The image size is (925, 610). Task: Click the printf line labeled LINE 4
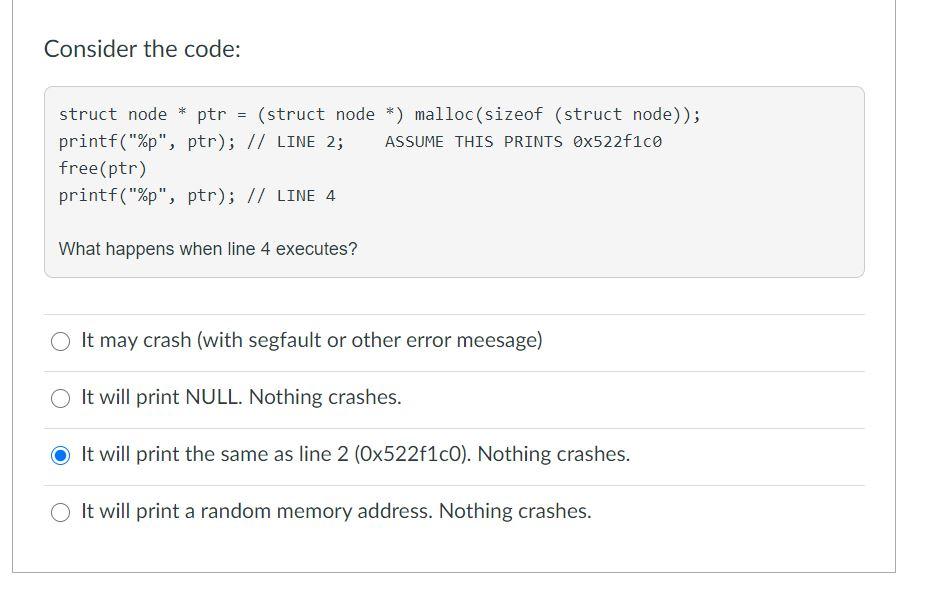coord(195,195)
